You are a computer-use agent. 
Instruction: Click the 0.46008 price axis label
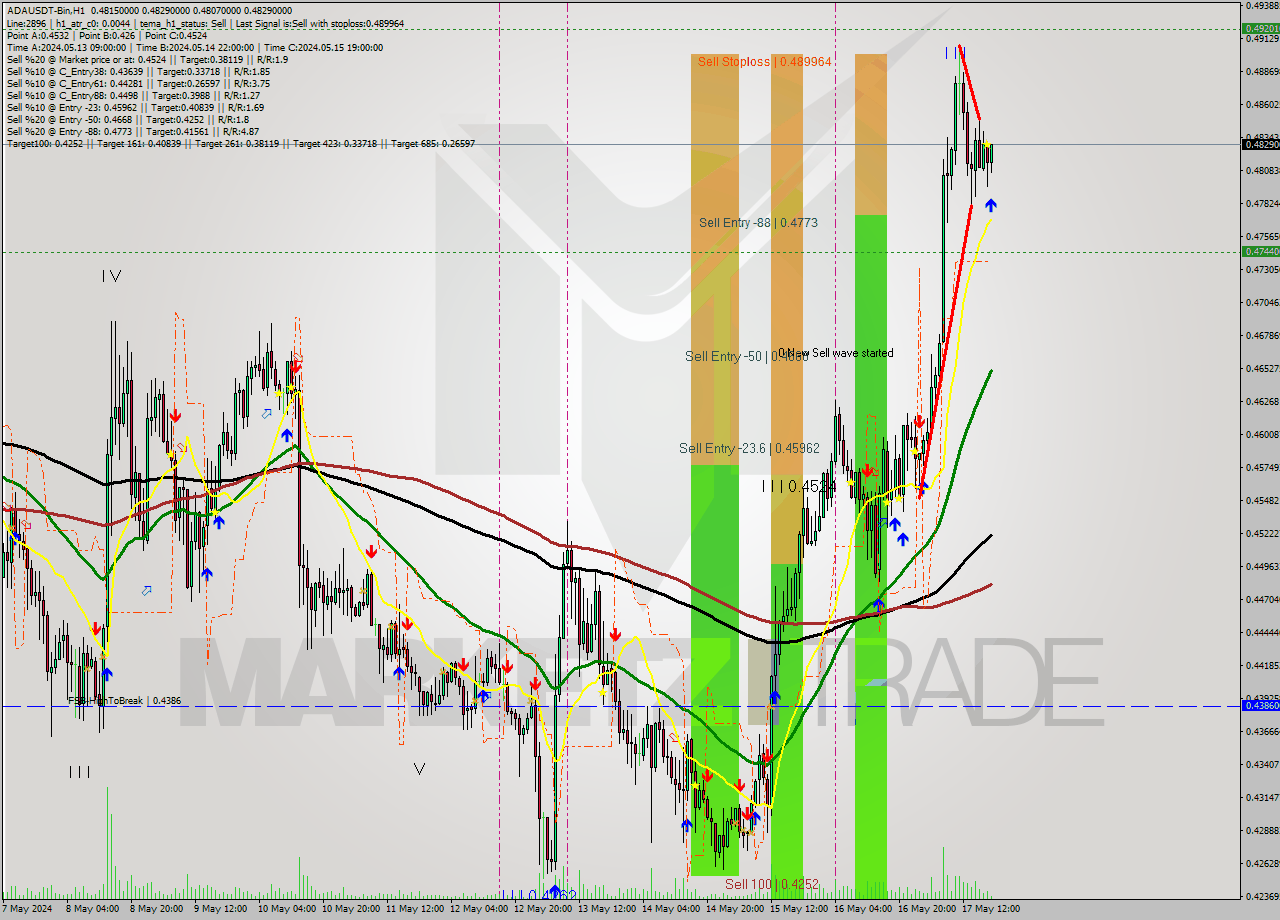click(x=1261, y=434)
